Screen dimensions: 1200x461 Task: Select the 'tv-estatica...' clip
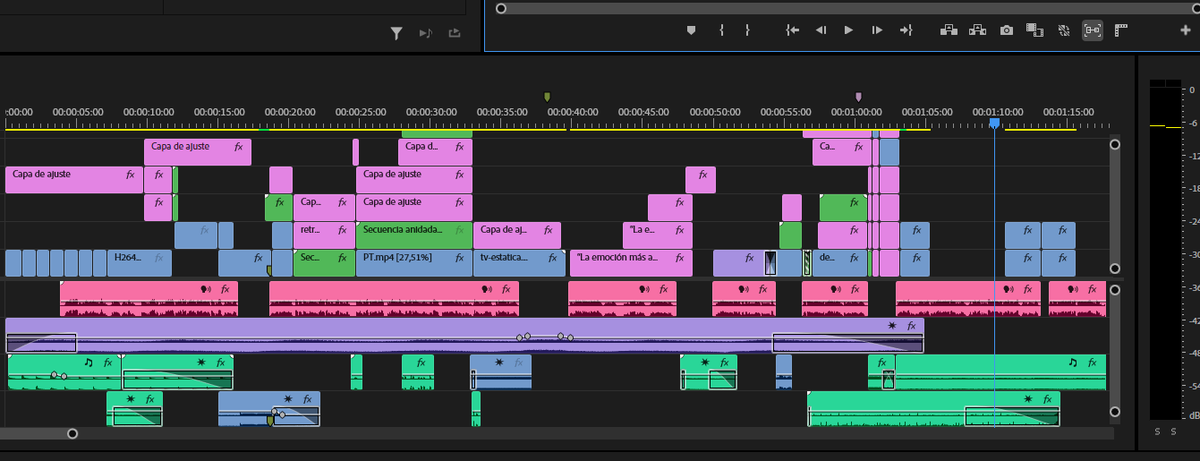521,263
